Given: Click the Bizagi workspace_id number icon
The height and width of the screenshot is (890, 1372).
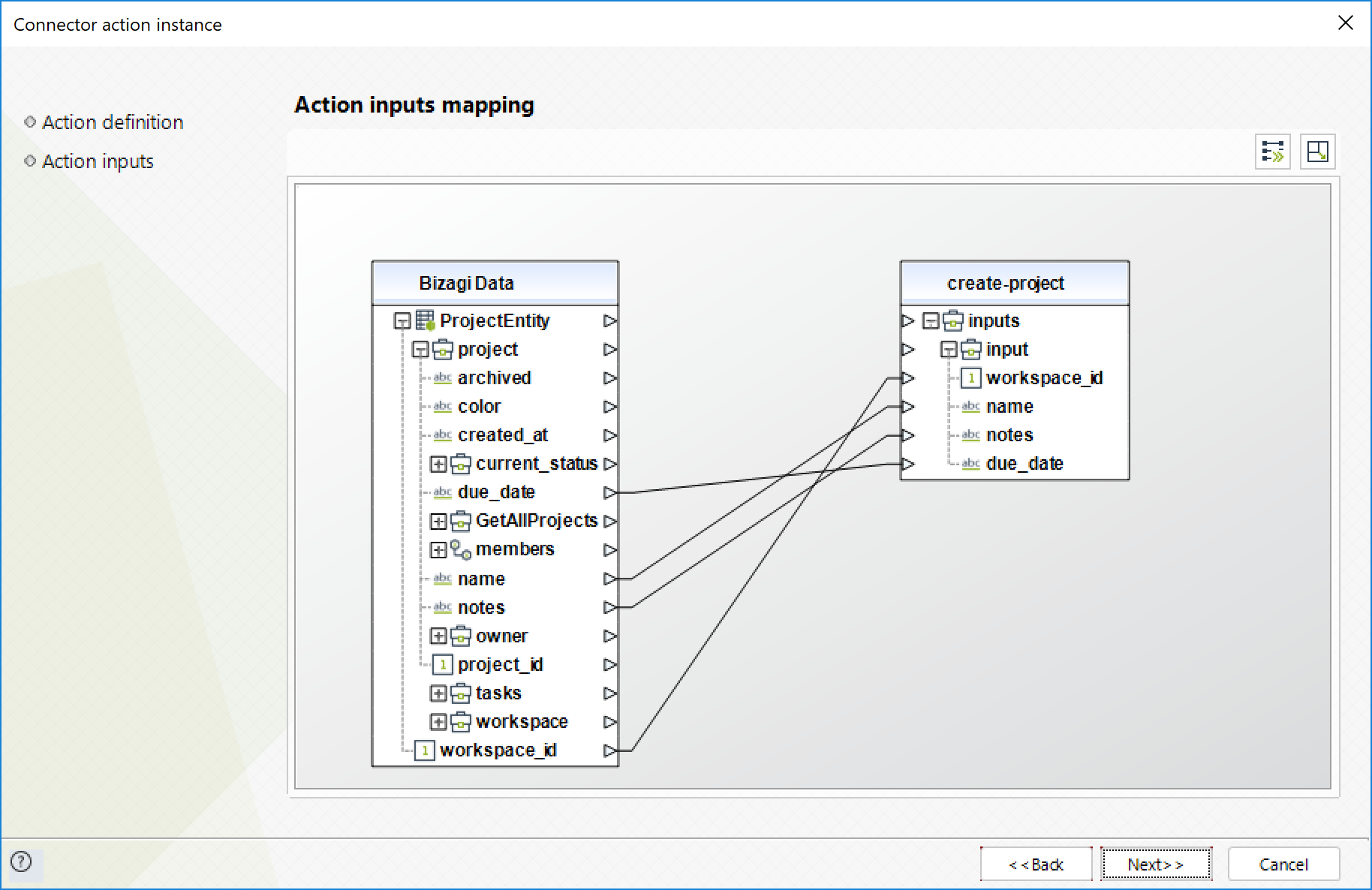Looking at the screenshot, I should click(x=425, y=750).
